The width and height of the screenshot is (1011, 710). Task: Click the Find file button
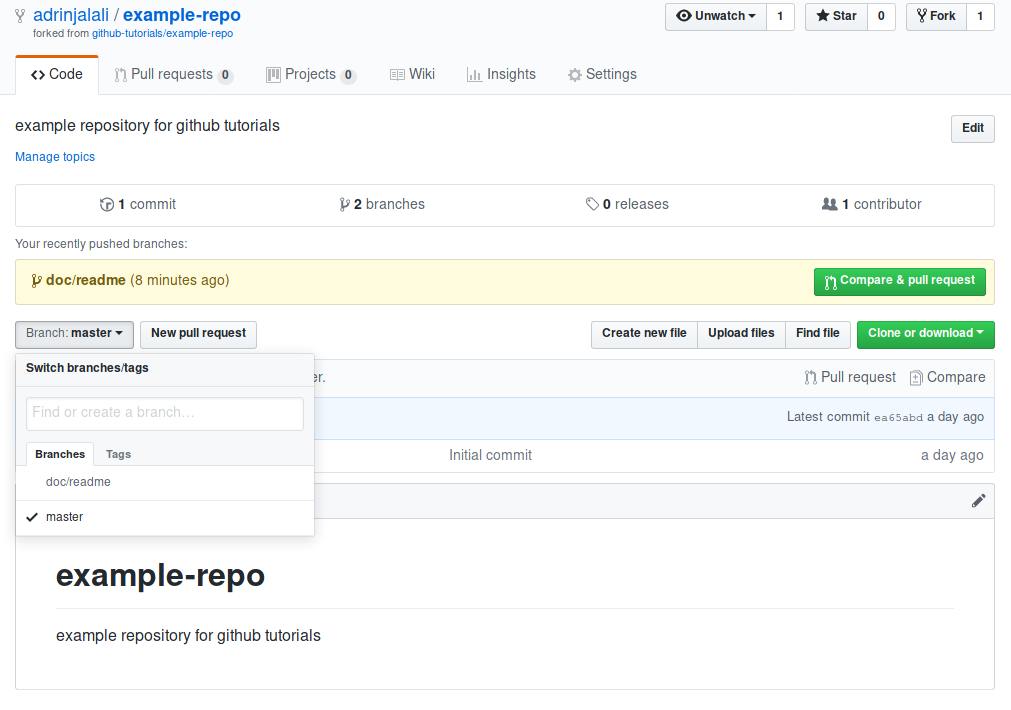(818, 334)
